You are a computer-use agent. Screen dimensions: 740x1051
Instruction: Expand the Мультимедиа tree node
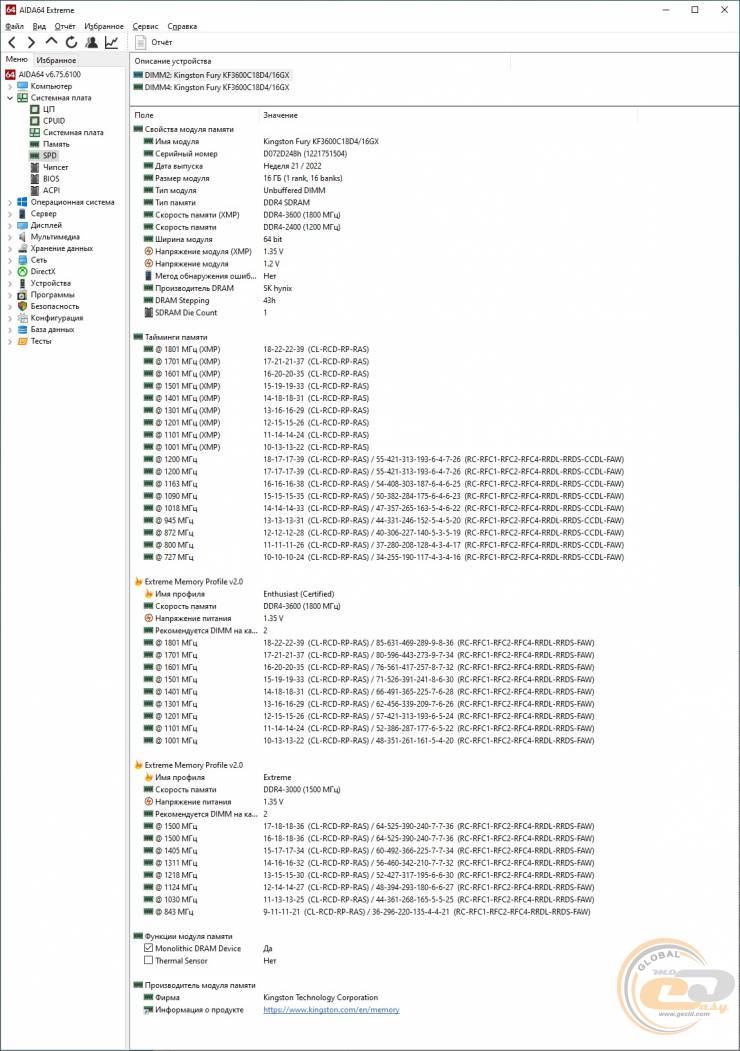pos(9,237)
